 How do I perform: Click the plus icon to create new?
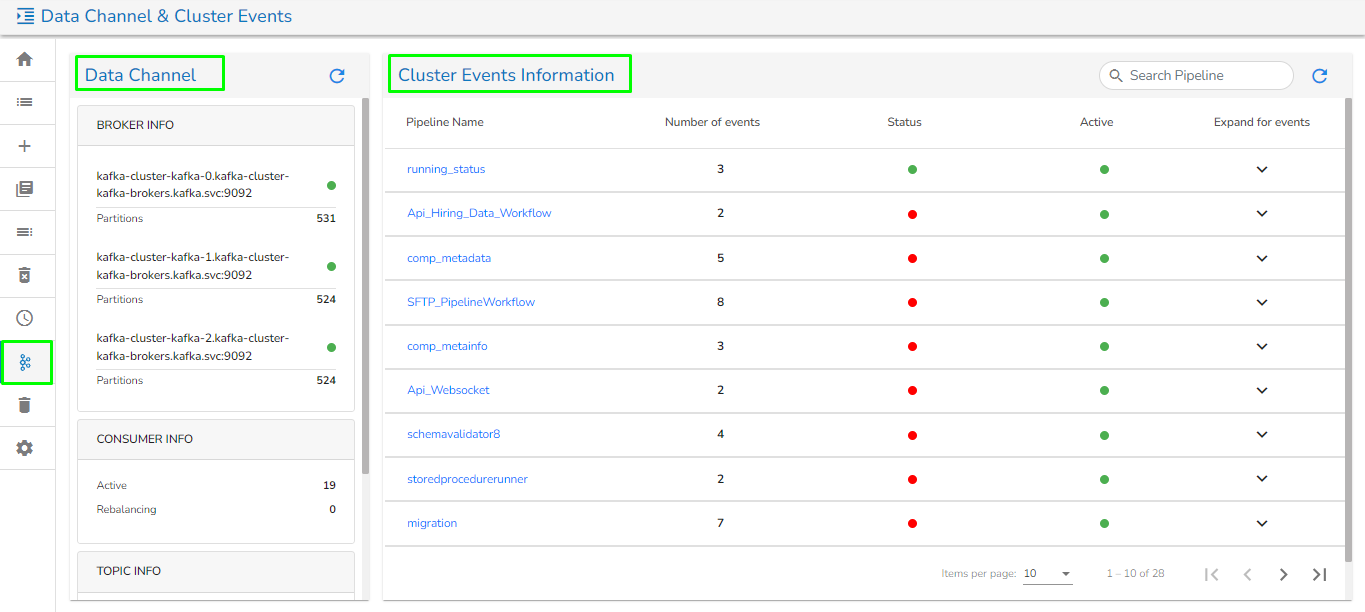click(x=25, y=146)
